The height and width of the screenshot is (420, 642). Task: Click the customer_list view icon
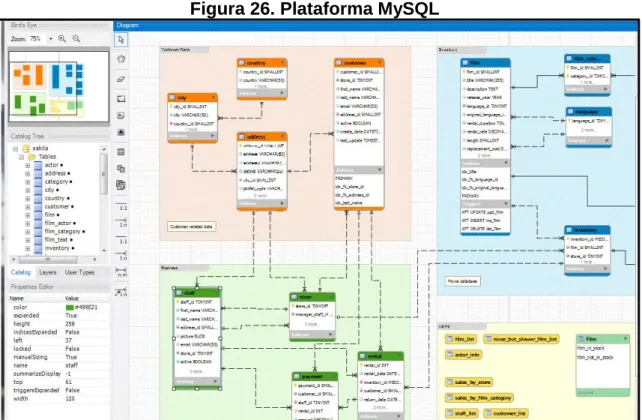(x=489, y=413)
